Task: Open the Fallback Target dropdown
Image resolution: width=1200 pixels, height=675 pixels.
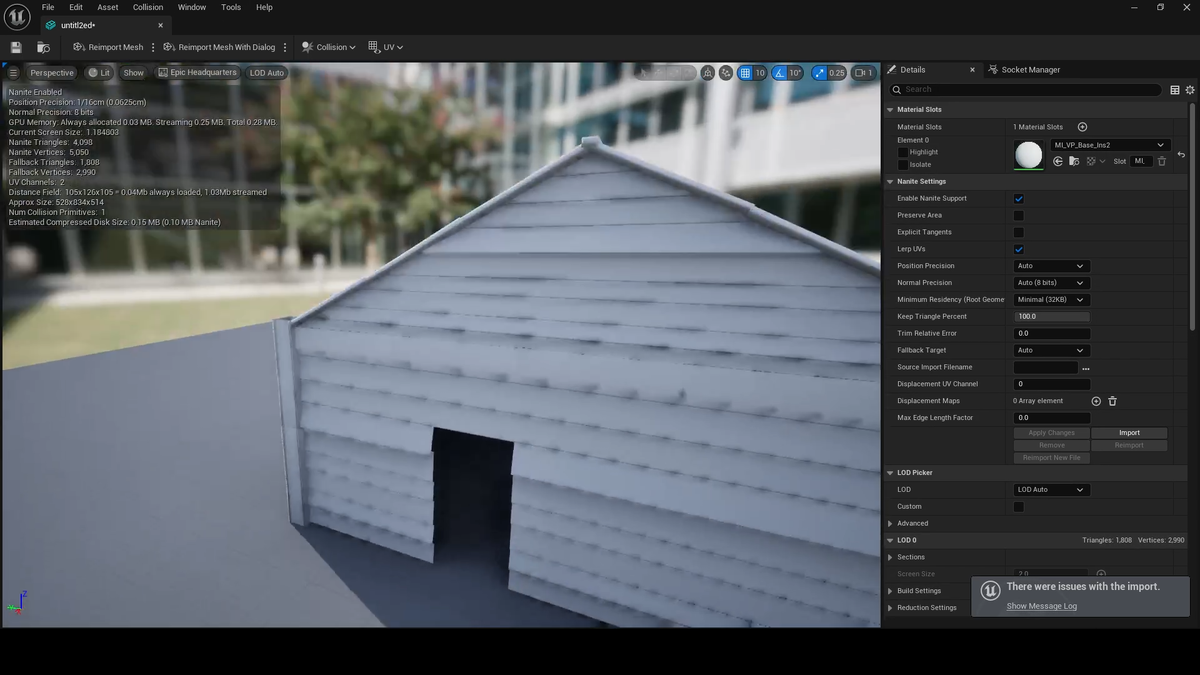Action: point(1050,350)
